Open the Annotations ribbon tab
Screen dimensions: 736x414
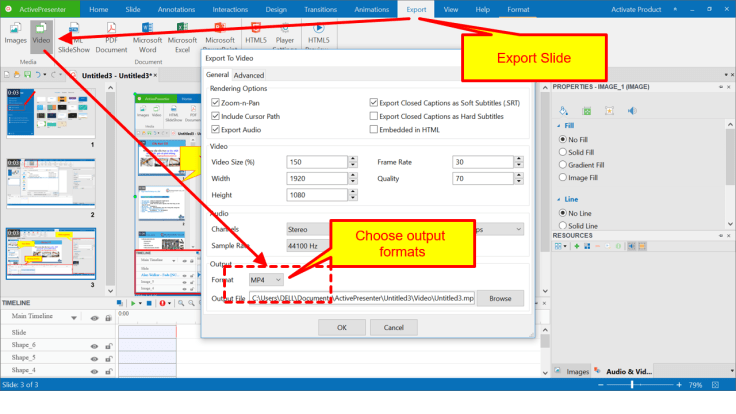click(176, 9)
